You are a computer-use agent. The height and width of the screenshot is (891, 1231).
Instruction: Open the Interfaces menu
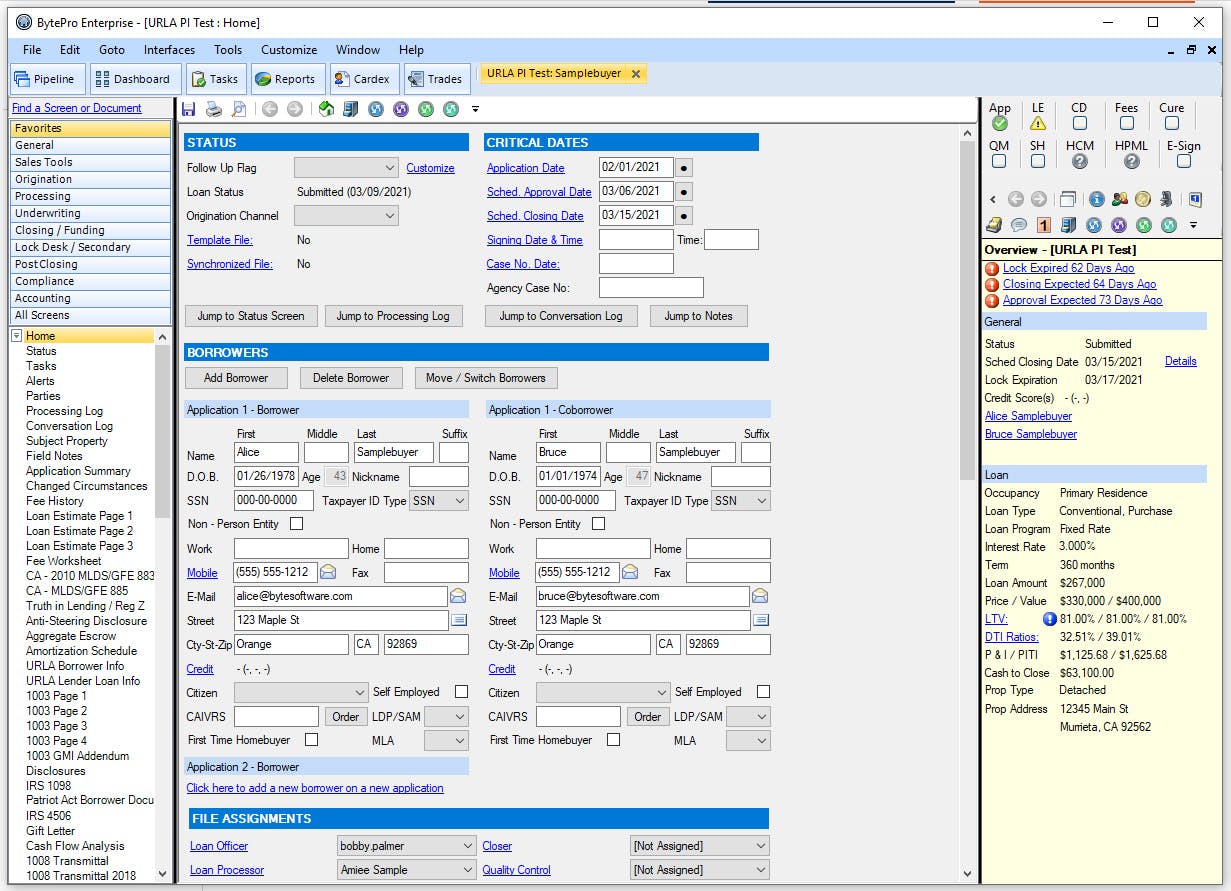coord(169,50)
